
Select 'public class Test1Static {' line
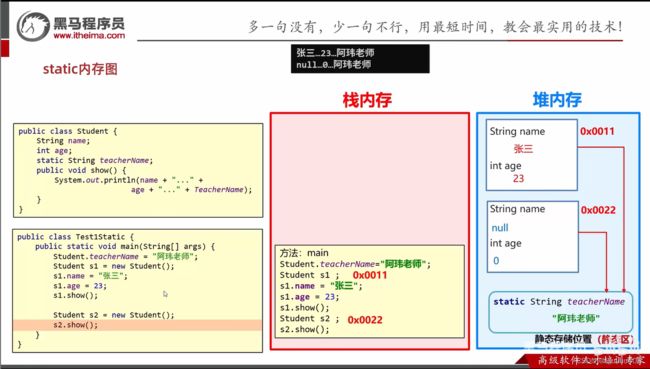click(75, 237)
